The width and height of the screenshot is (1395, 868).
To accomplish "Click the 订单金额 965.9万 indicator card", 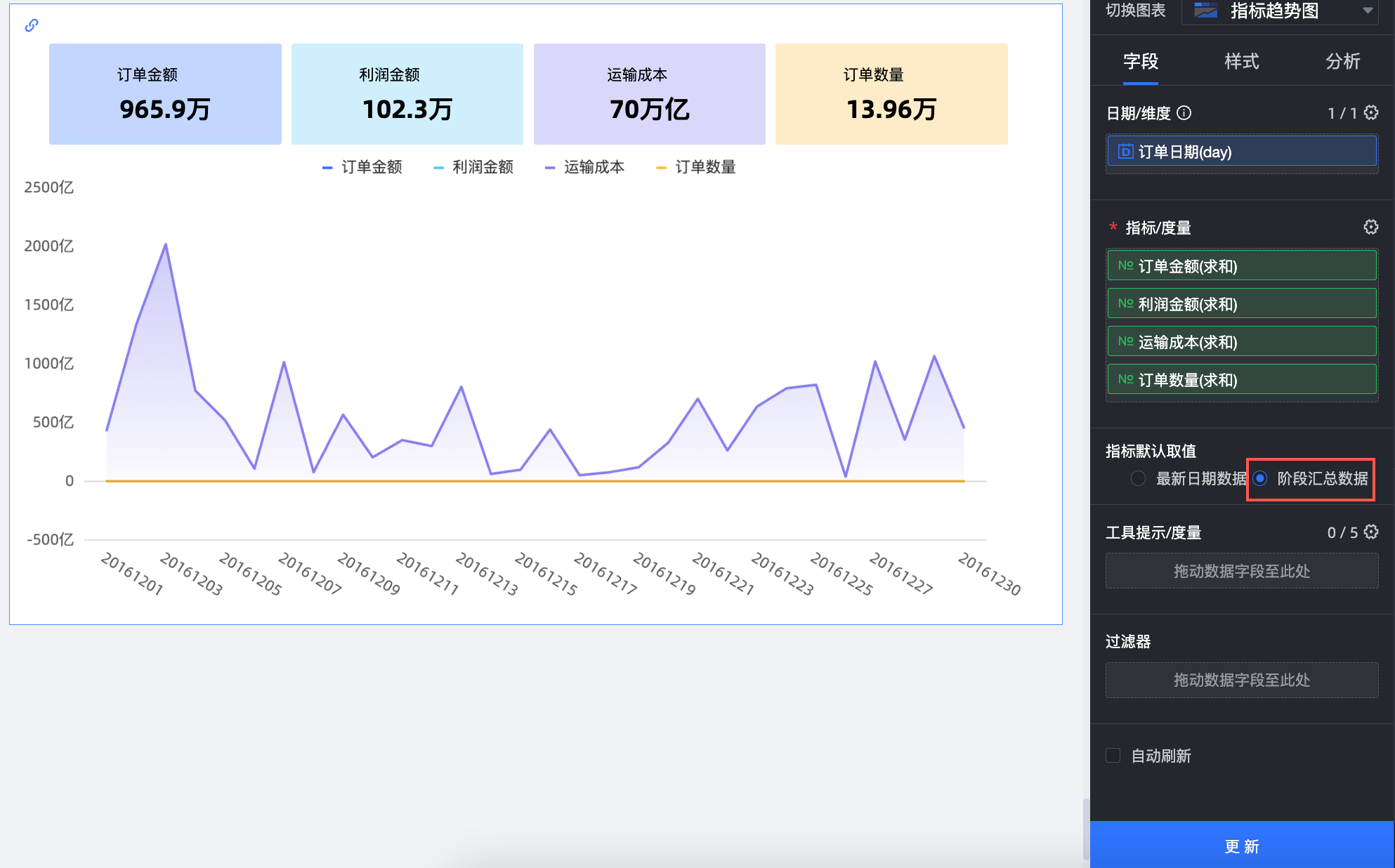I will 165,94.
